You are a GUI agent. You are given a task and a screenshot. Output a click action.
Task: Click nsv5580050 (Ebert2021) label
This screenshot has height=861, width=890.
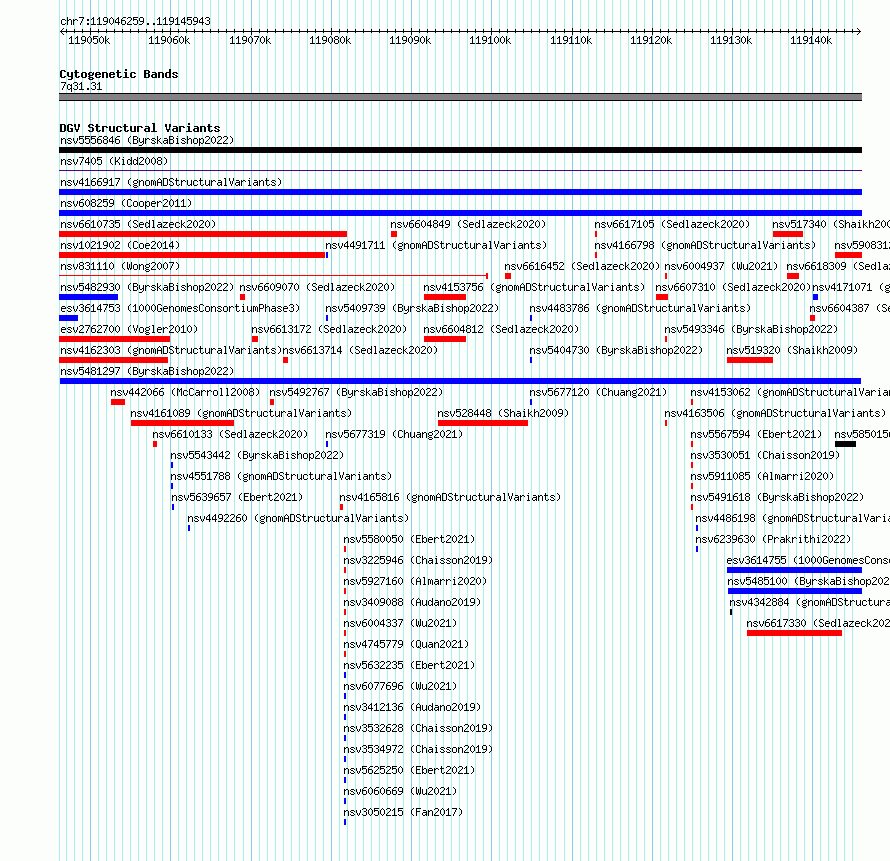[409, 539]
